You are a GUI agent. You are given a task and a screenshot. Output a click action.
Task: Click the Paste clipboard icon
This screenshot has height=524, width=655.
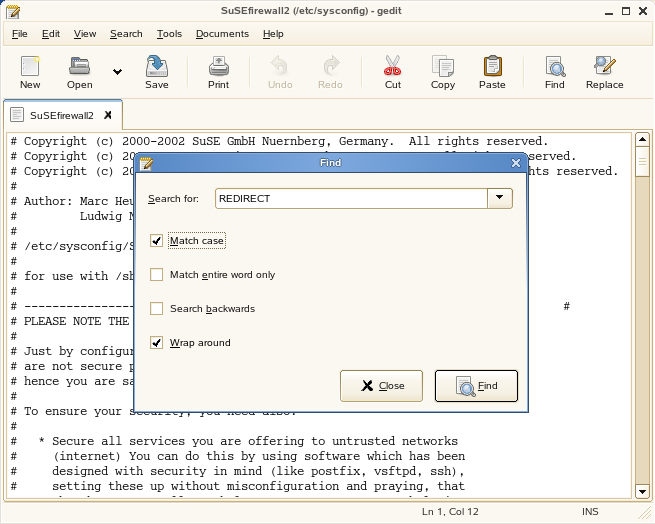[492, 67]
